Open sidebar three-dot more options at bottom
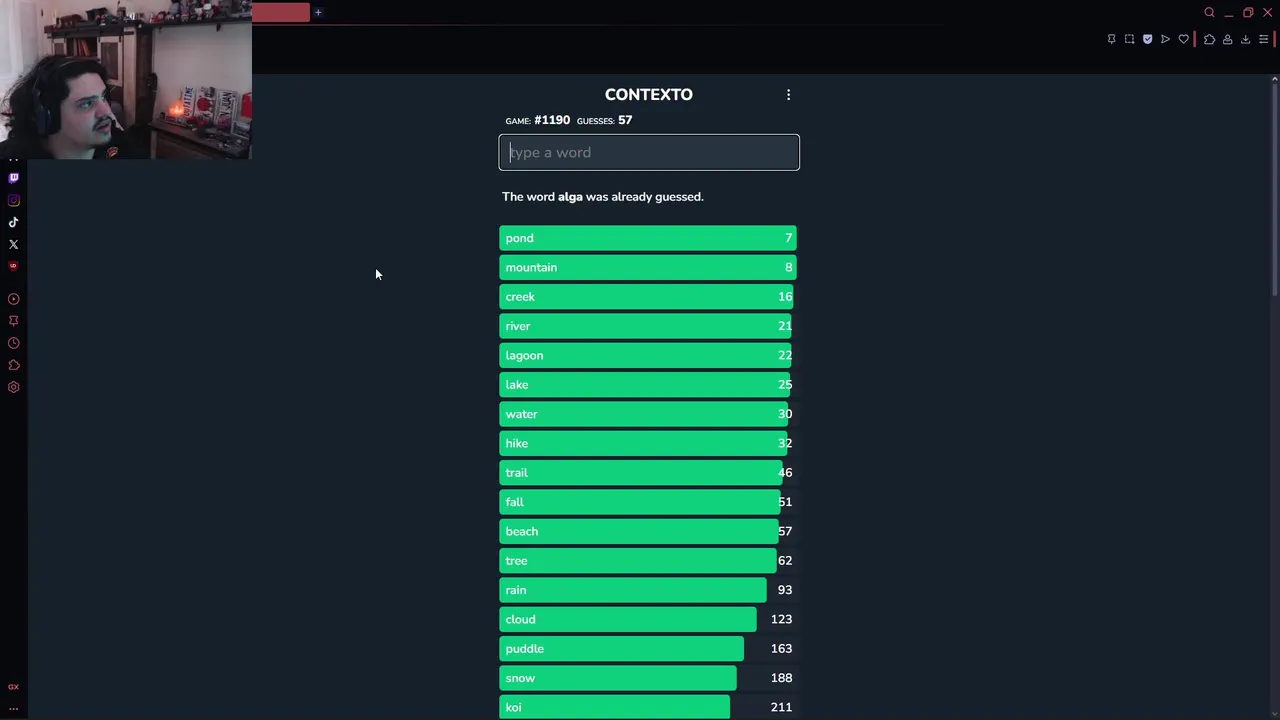1280x720 pixels. click(14, 708)
